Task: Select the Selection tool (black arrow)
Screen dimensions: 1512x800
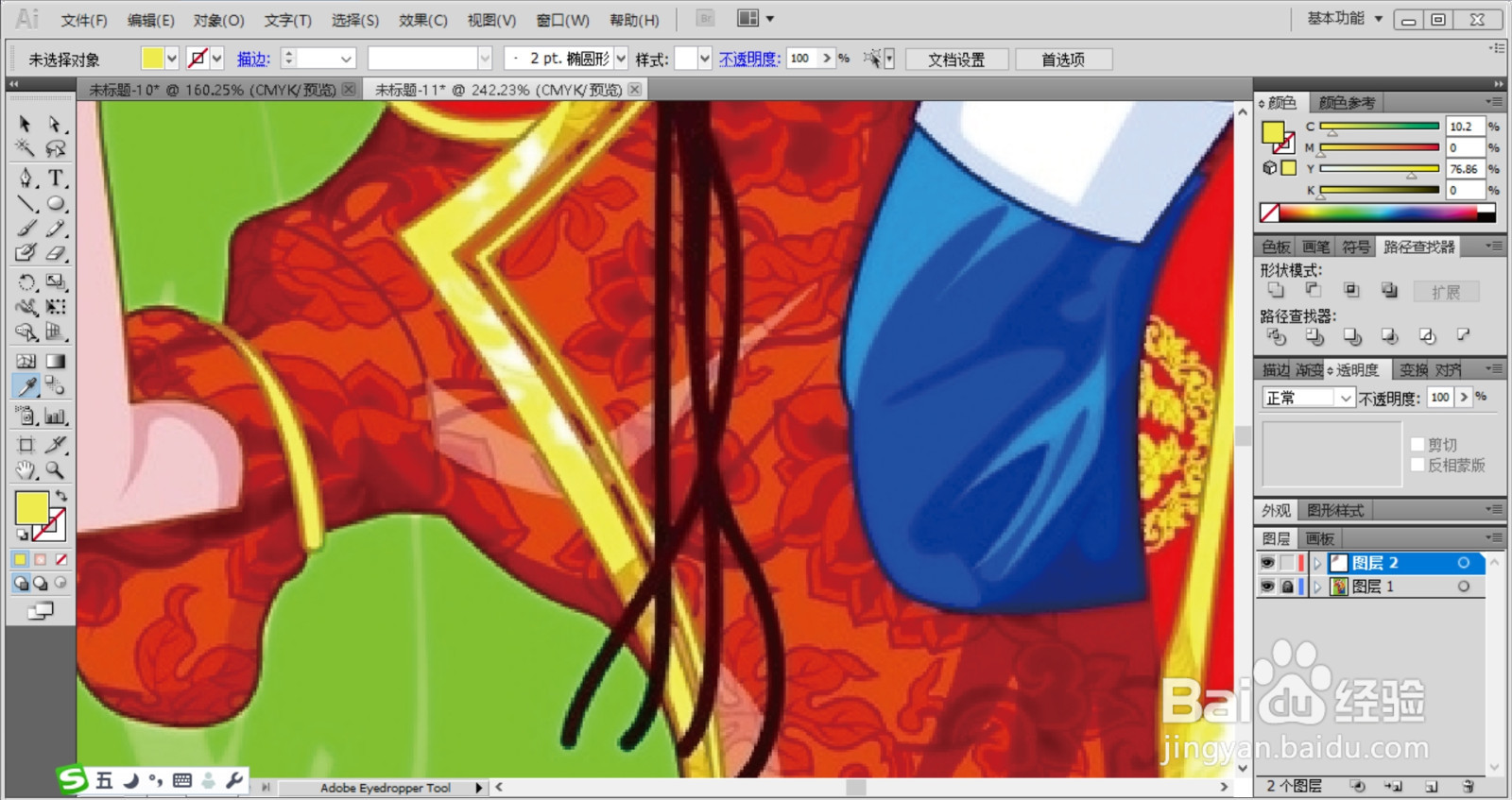Action: pyautogui.click(x=26, y=124)
